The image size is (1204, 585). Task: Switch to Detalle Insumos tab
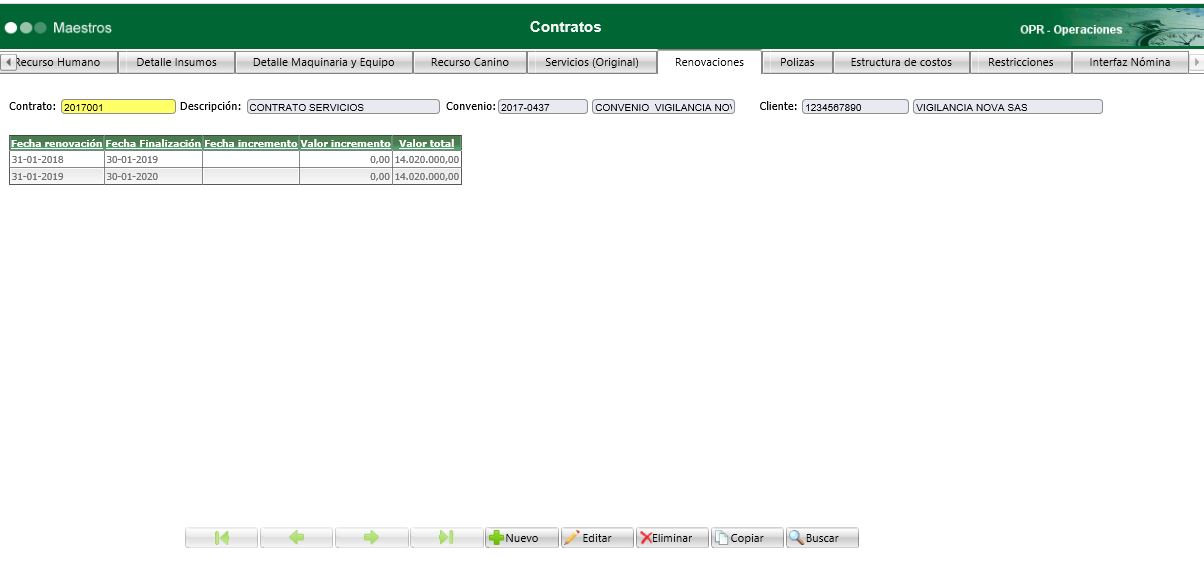[x=176, y=62]
